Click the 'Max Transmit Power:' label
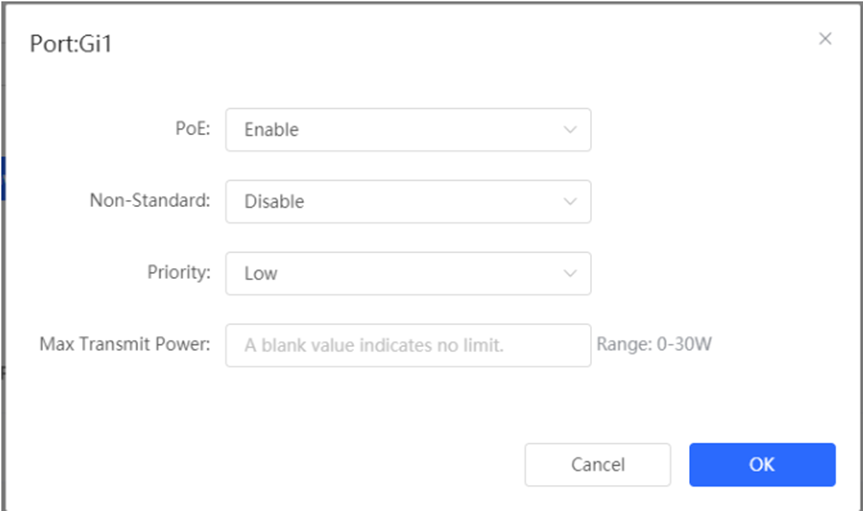Screen dimensions: 863x511 pyautogui.click(x=125, y=344)
